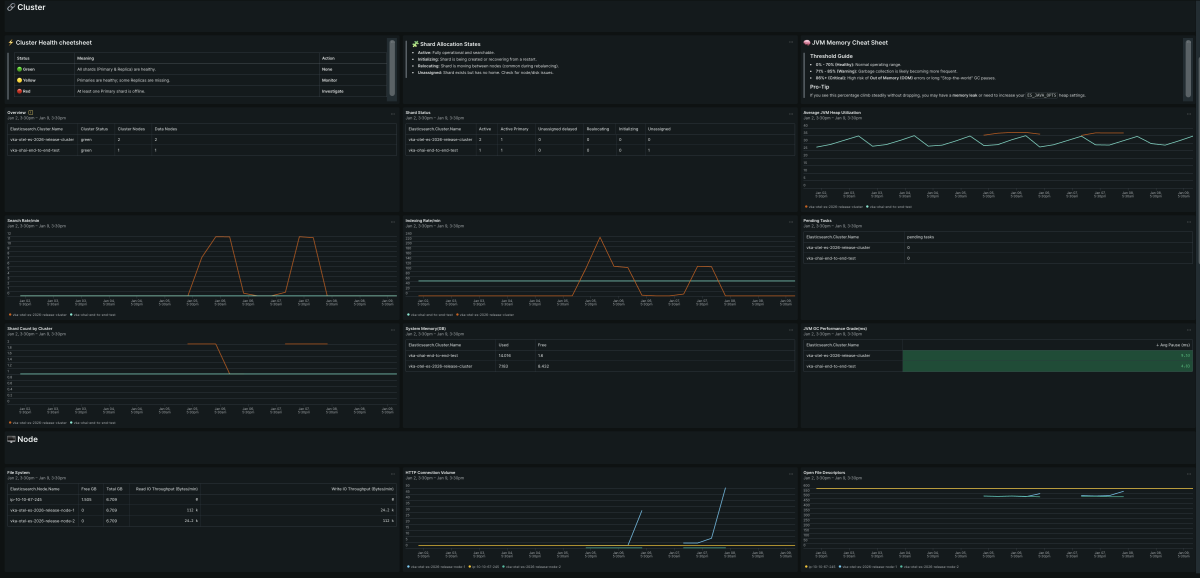
Task: Click the Overview widget info badge icon
Action: [x=31, y=112]
